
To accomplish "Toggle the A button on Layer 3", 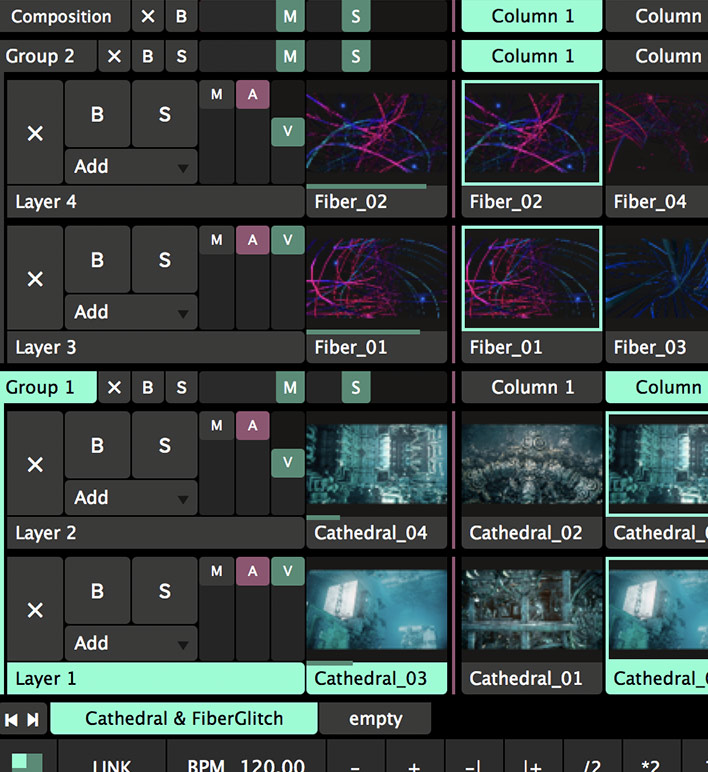I will pyautogui.click(x=253, y=240).
